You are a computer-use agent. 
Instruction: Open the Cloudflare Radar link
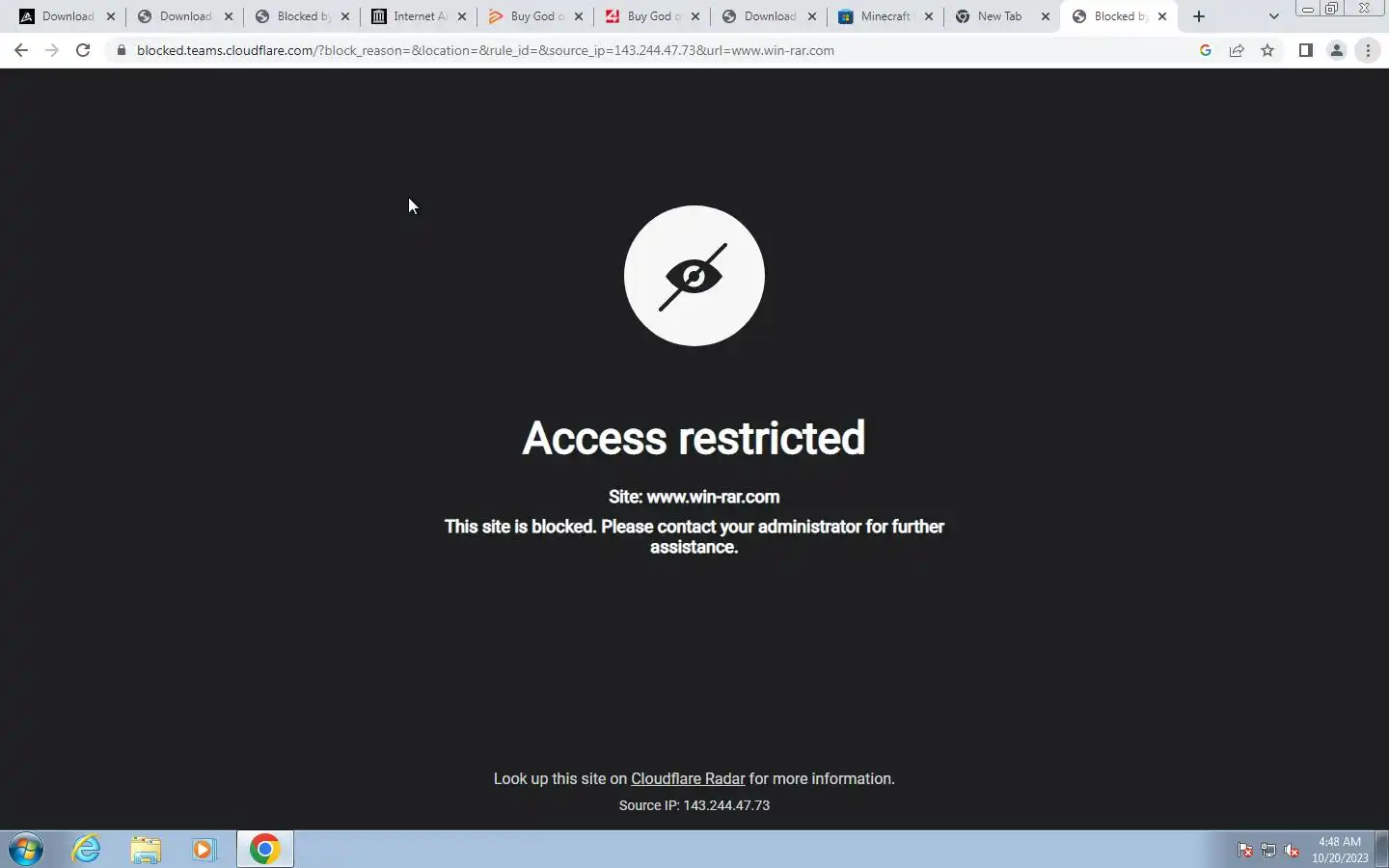[x=688, y=778]
